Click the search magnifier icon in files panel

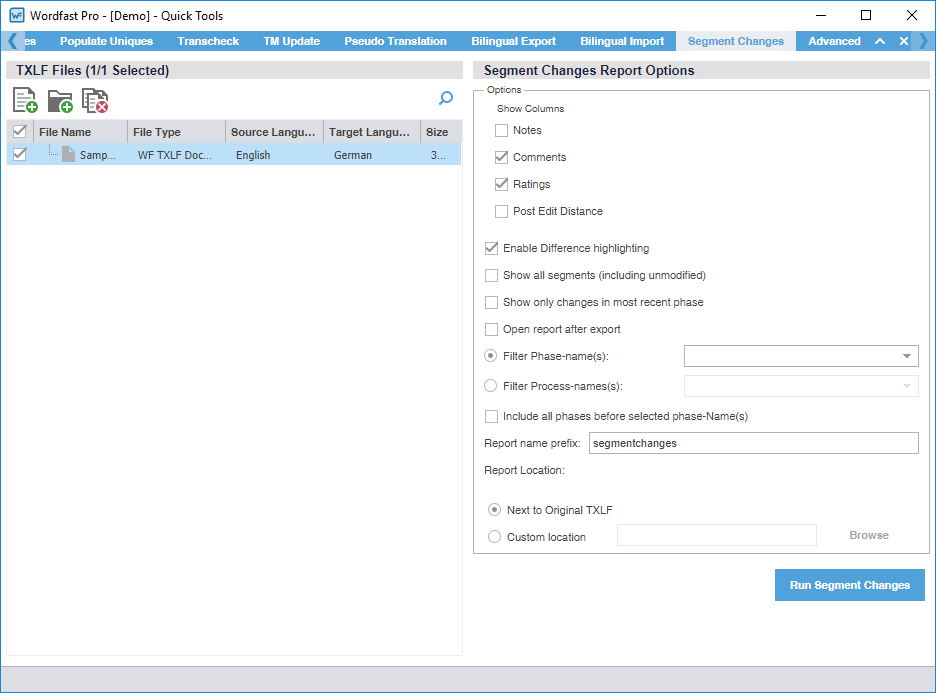446,98
